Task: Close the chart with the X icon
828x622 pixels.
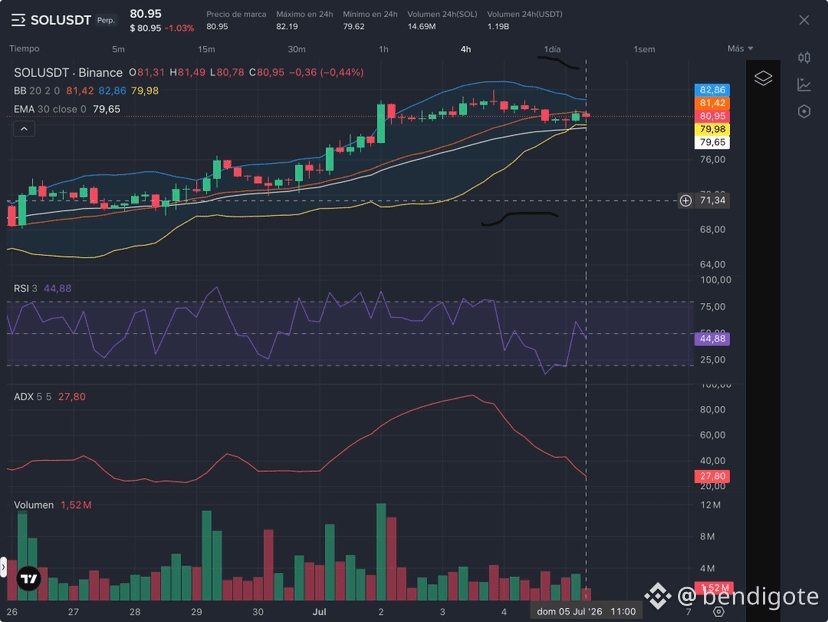Action: tap(804, 20)
